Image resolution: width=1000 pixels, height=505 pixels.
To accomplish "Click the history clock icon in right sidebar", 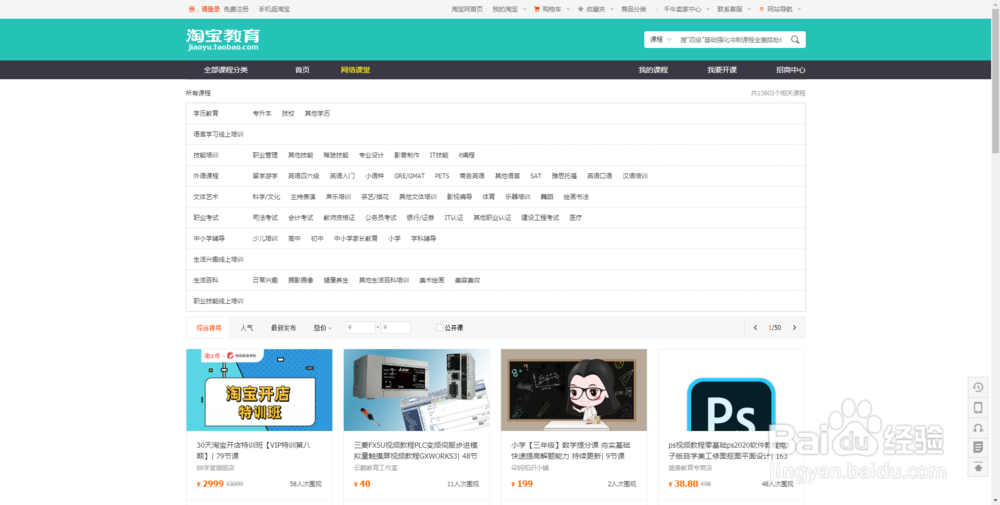I will coord(978,387).
